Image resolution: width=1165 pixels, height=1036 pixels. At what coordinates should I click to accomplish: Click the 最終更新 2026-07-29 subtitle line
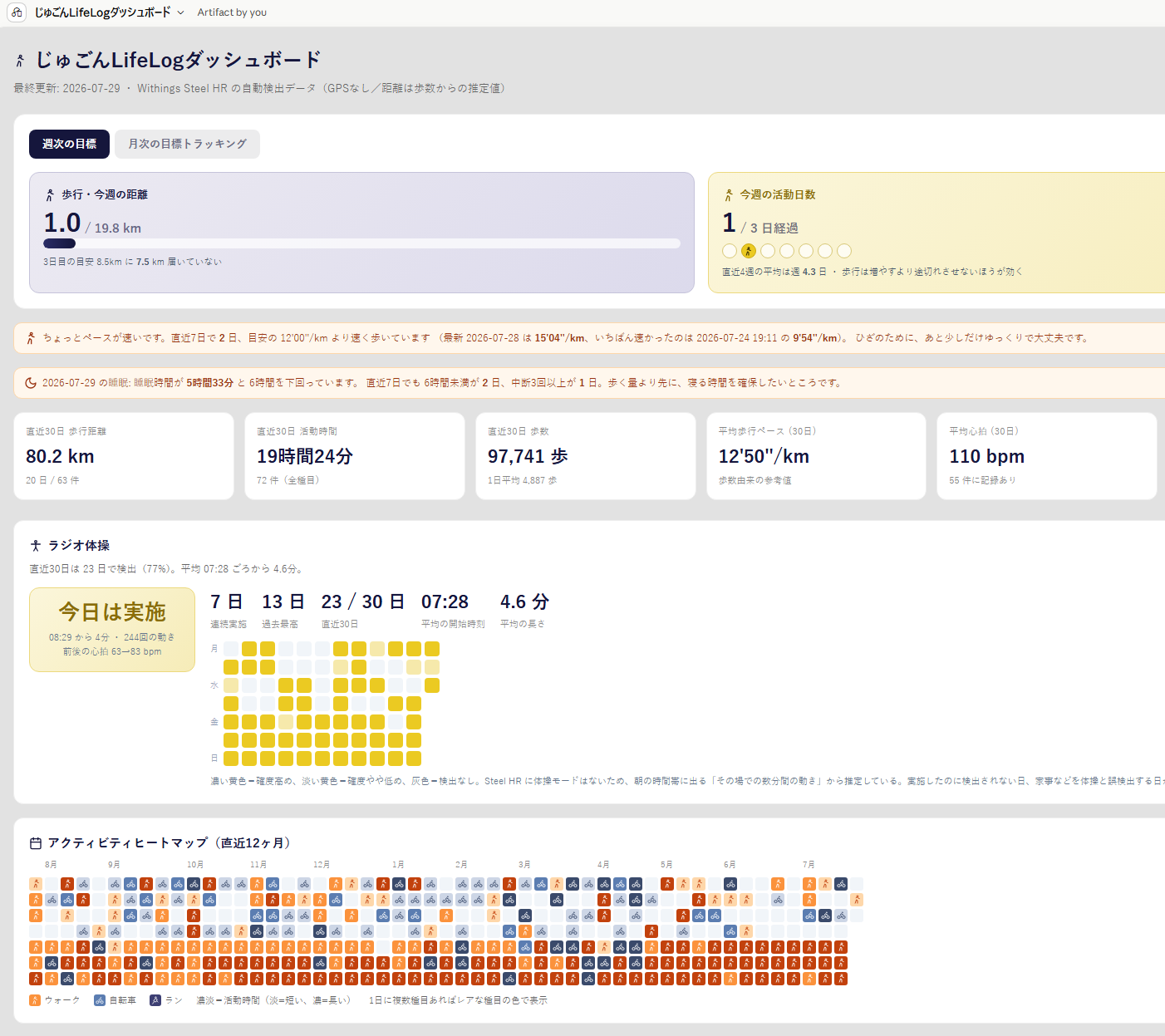pyautogui.click(x=259, y=88)
